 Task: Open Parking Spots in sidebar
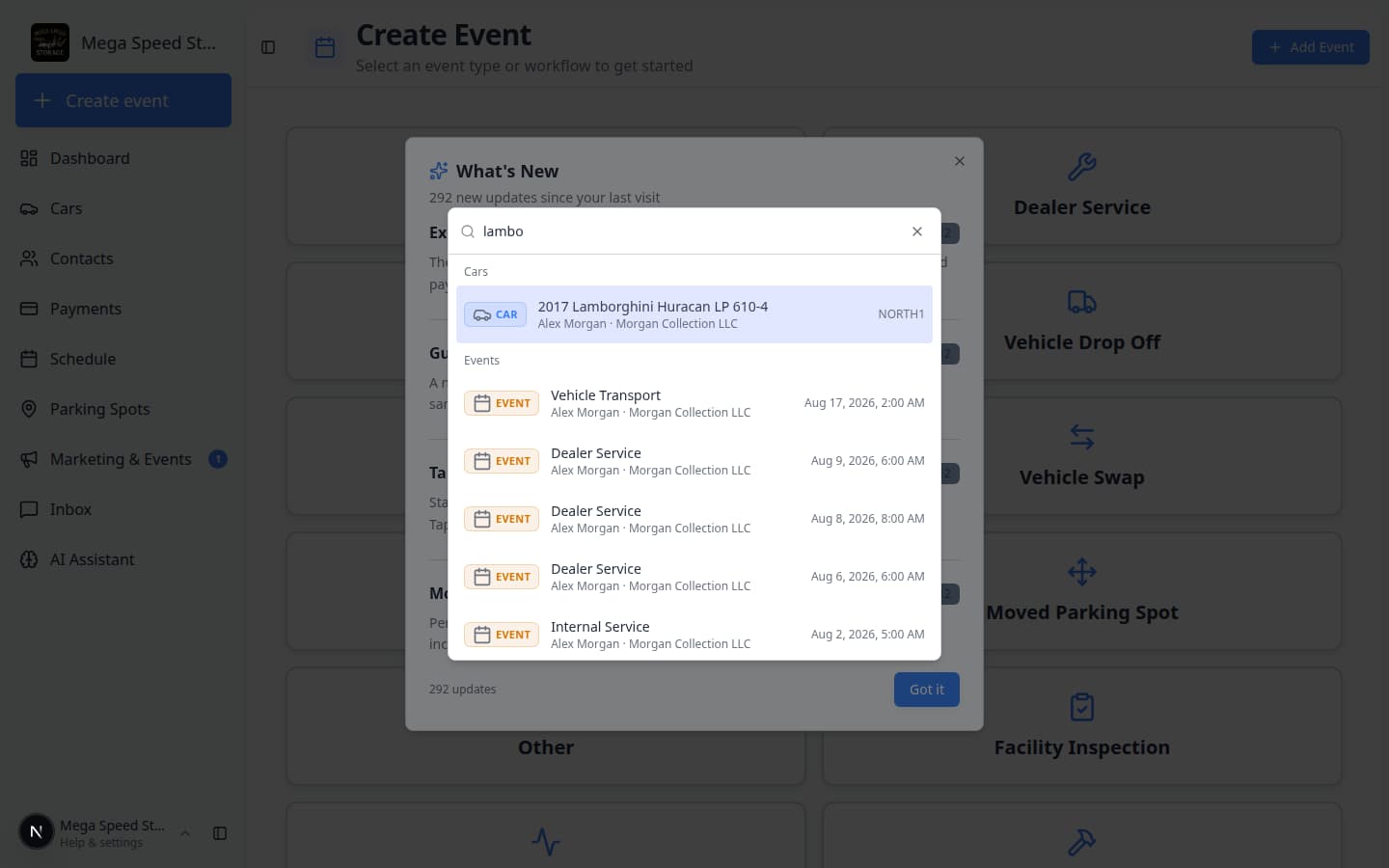[123, 409]
